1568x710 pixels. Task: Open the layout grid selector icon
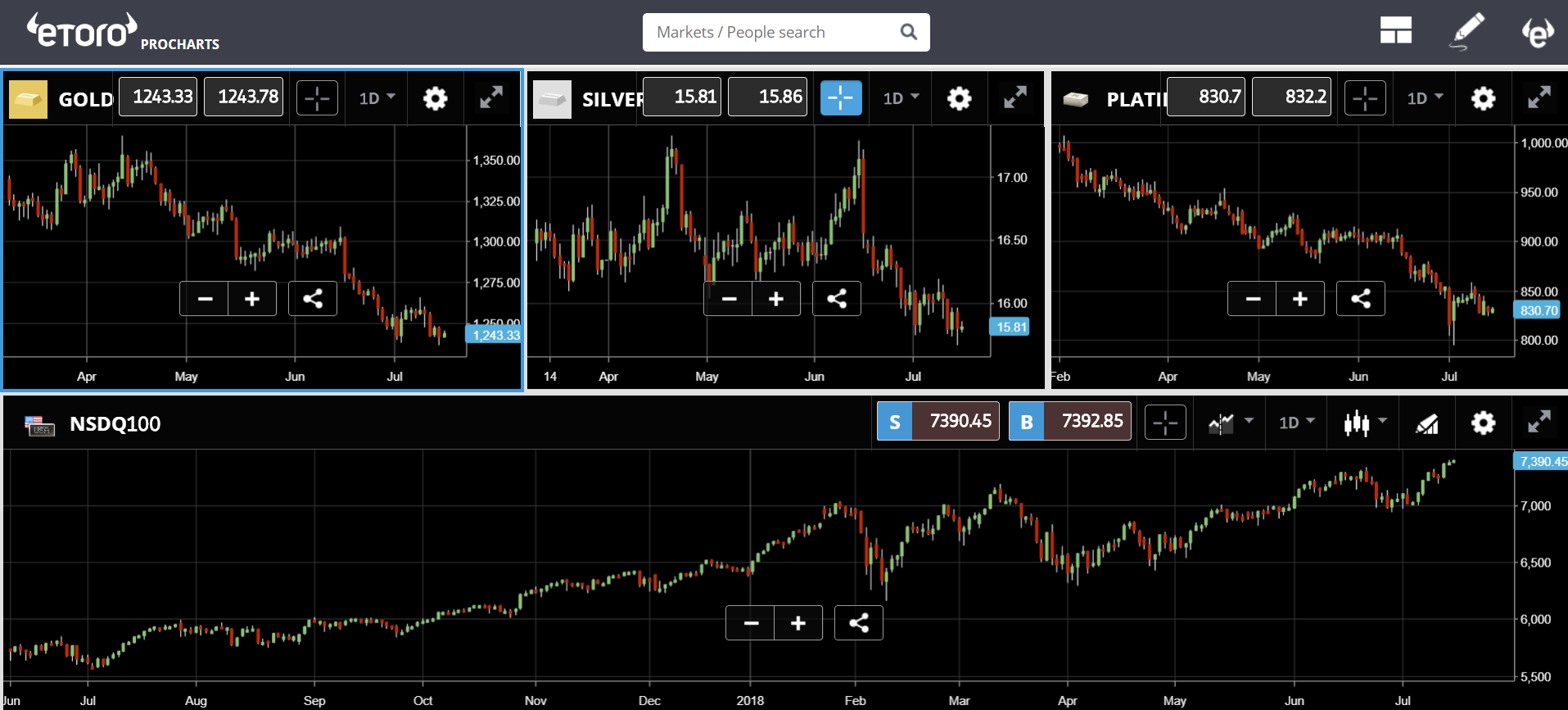point(1395,31)
